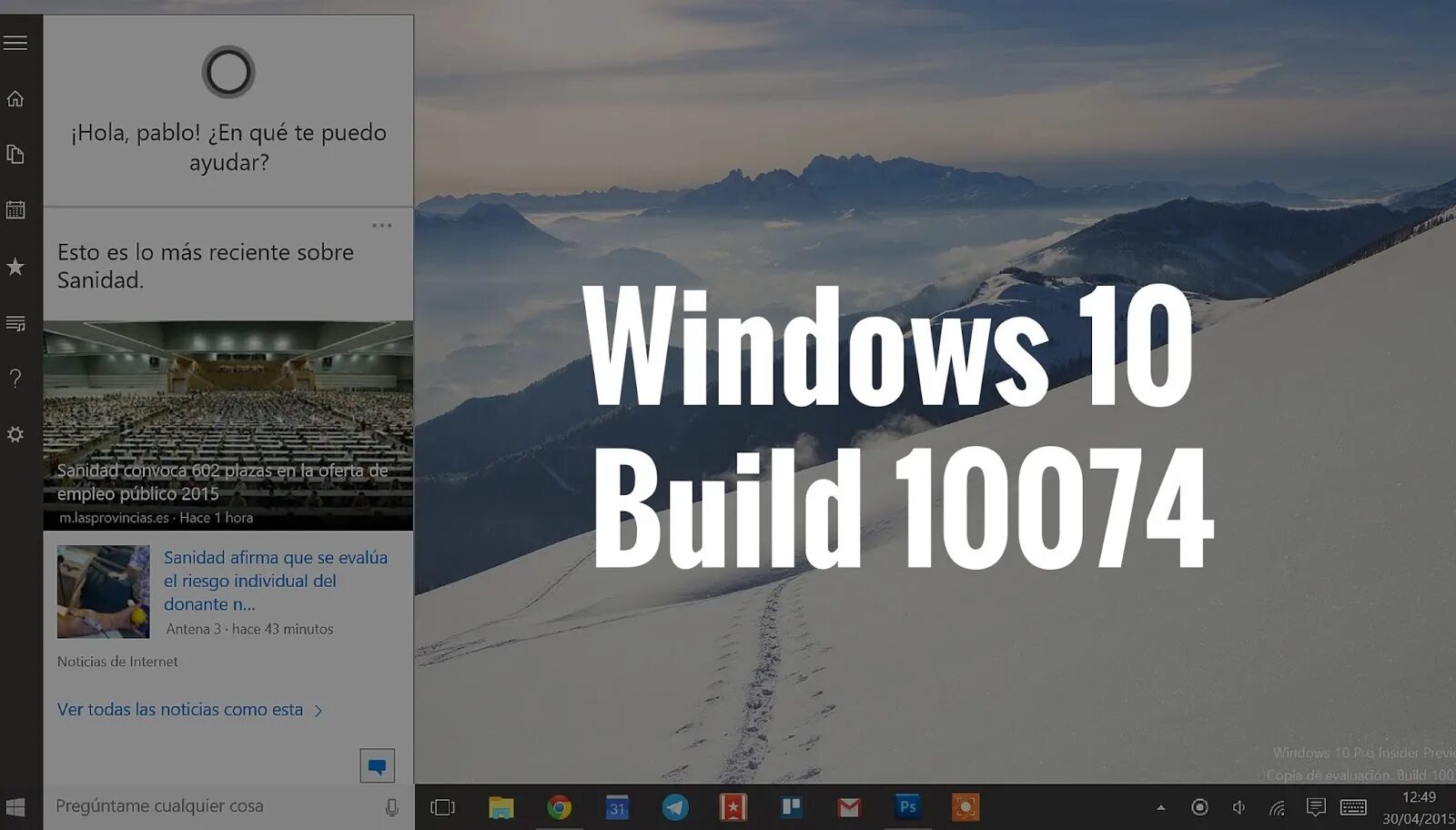Open Cortana Reminders calendar icon
The image size is (1456, 830).
(15, 209)
